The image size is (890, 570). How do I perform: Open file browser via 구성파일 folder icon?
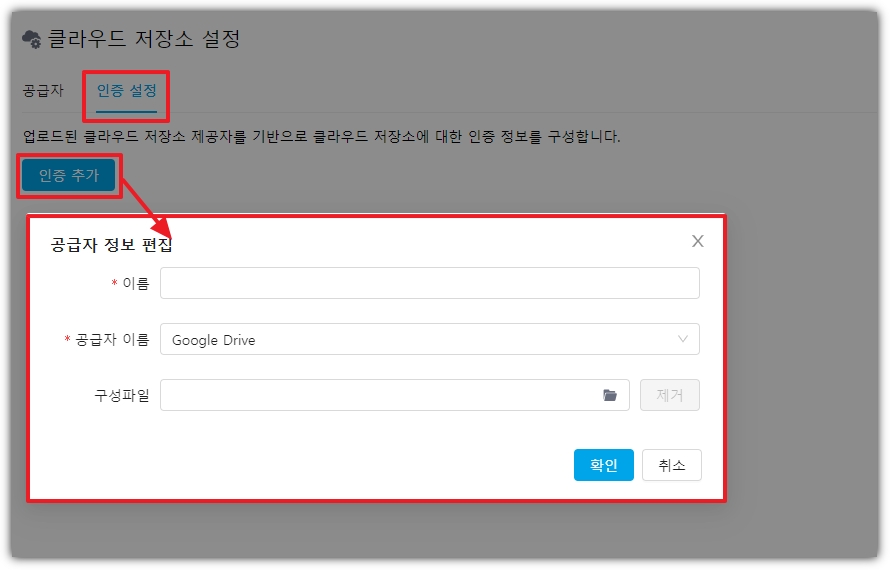coord(610,395)
